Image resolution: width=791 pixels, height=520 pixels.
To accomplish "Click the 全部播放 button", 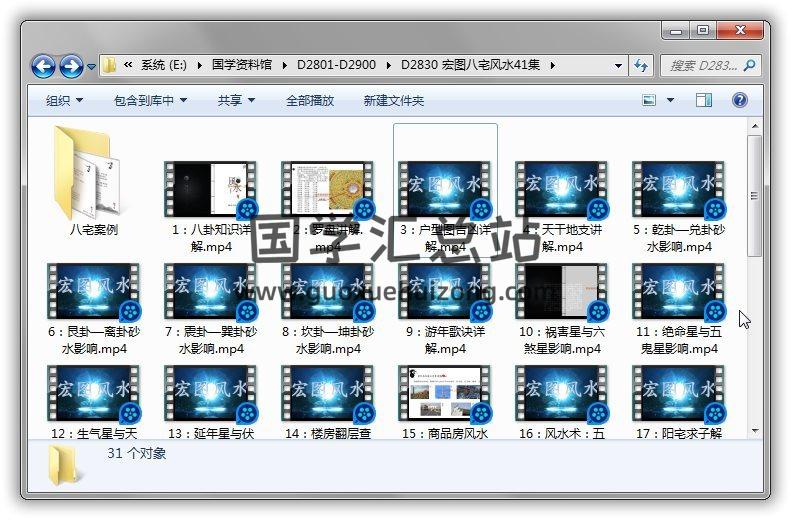I will [x=310, y=101].
